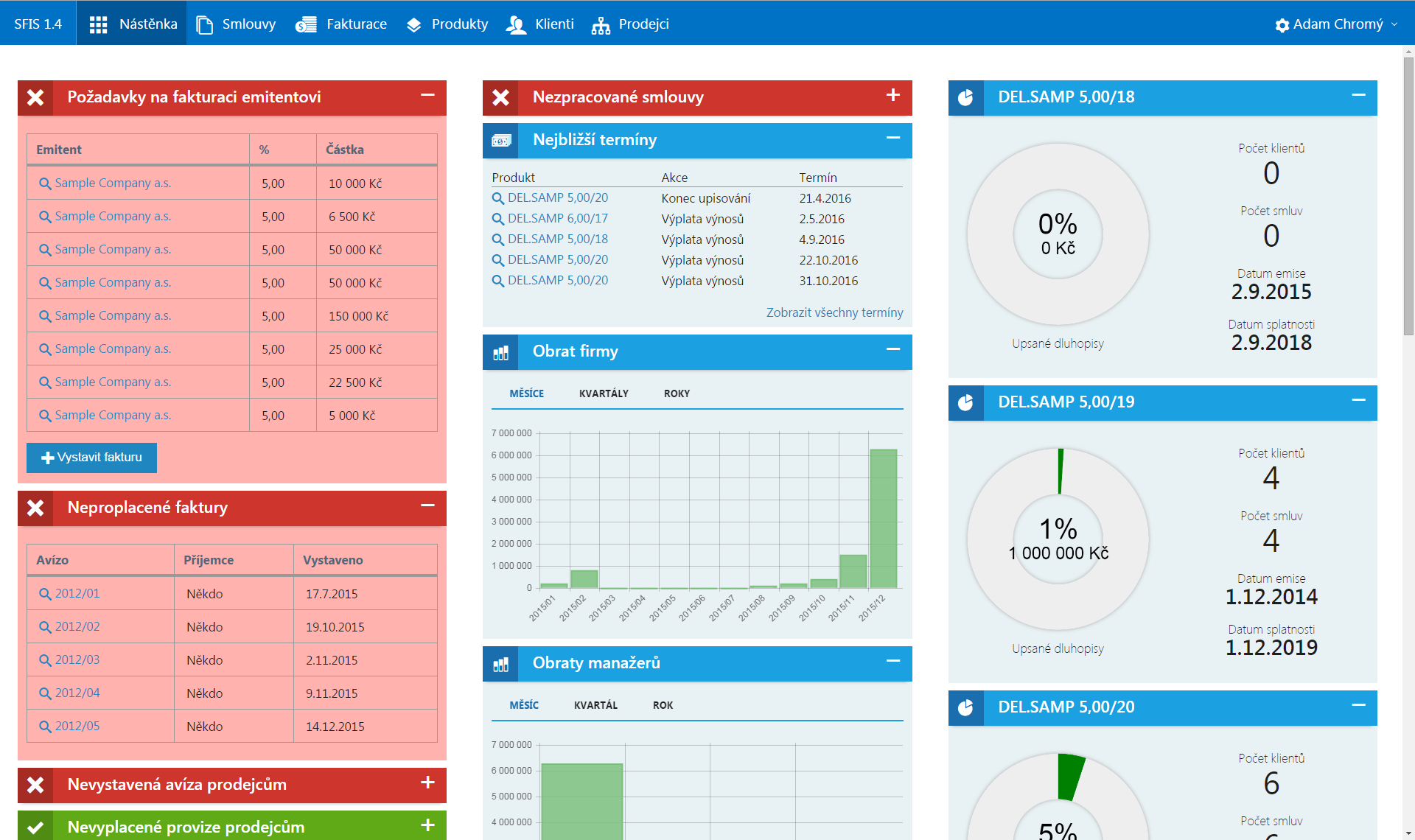Click the X icon on Nevystavená avíza prodejcům
The height and width of the screenshot is (840, 1415).
click(x=35, y=785)
